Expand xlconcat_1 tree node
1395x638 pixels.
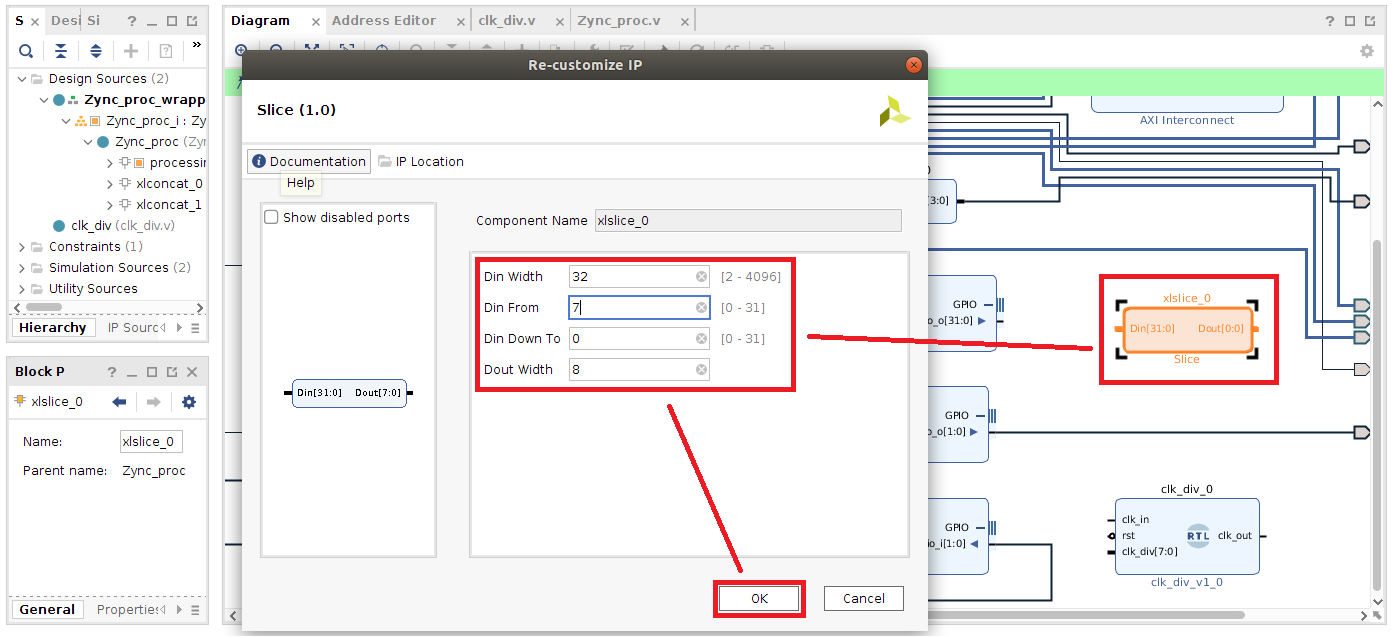point(110,205)
